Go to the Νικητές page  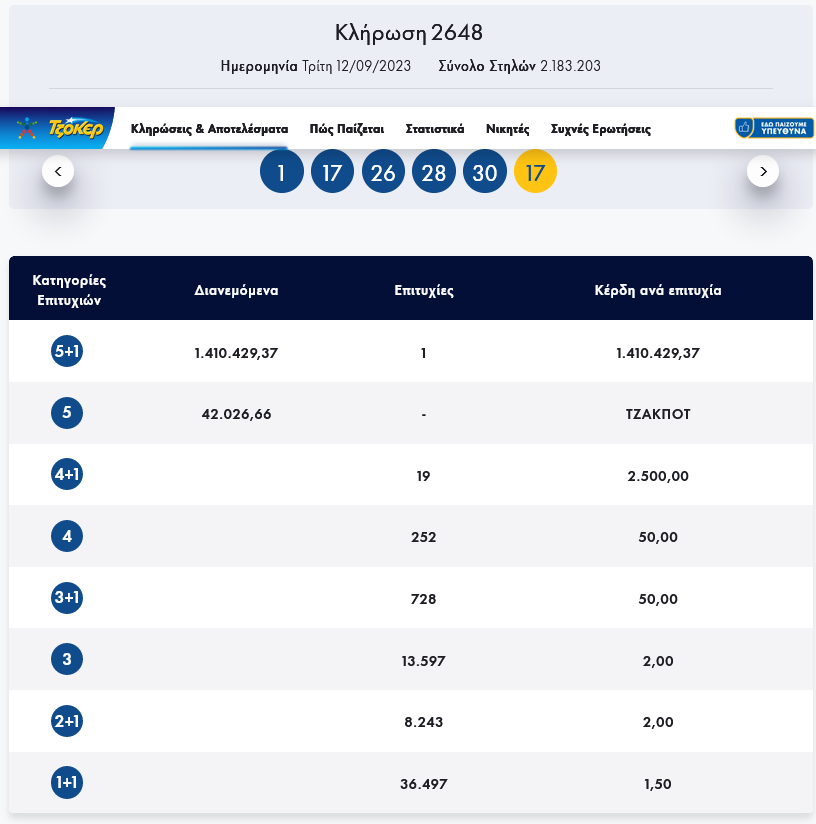(x=507, y=129)
